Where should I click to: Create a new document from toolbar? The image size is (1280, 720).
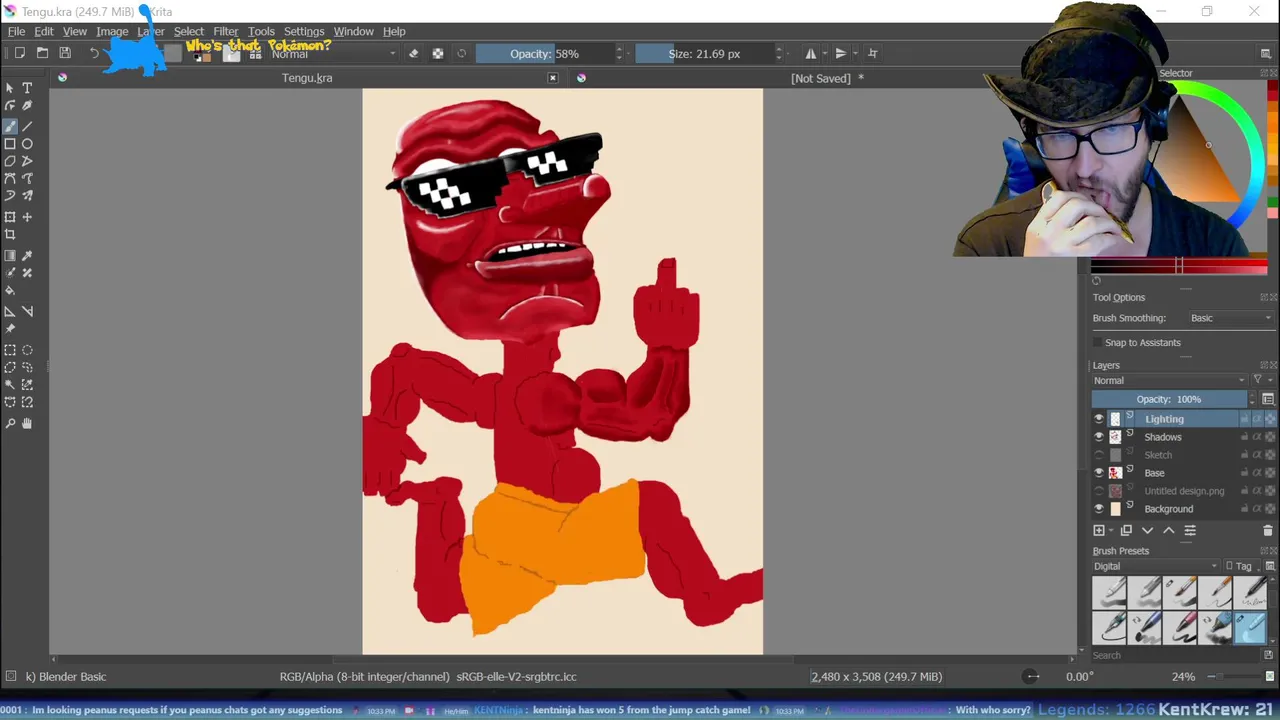(19, 53)
